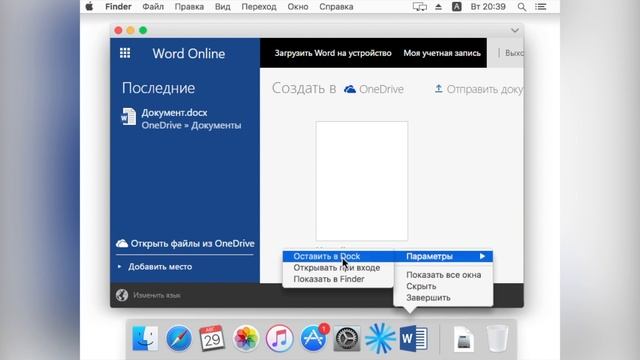Click the upload arrow icon for Отправить документ
This screenshot has width=640, height=360.
[438, 89]
